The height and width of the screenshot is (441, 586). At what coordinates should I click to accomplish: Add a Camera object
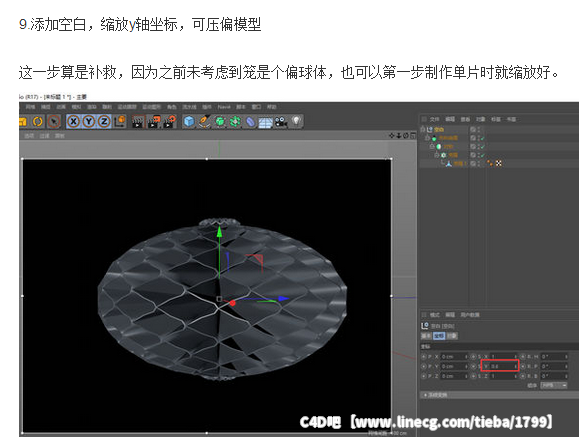pyautogui.click(x=281, y=121)
